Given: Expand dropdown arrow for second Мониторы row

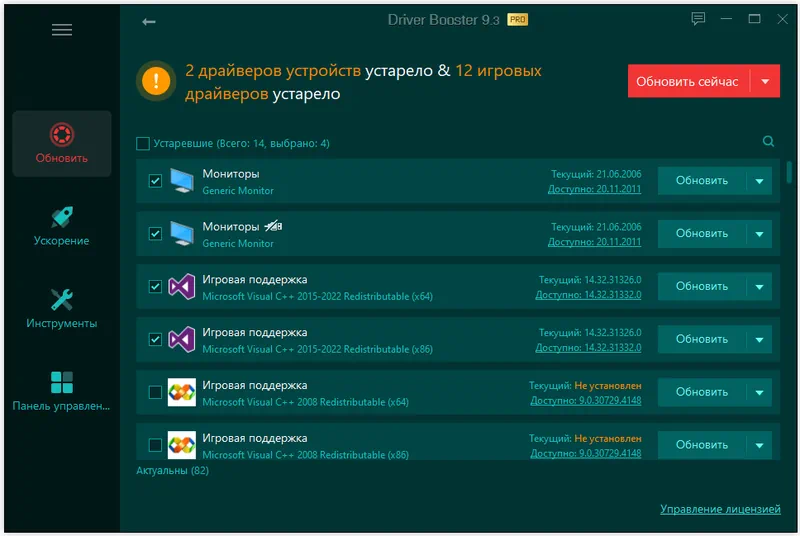Looking at the screenshot, I should [x=759, y=234].
